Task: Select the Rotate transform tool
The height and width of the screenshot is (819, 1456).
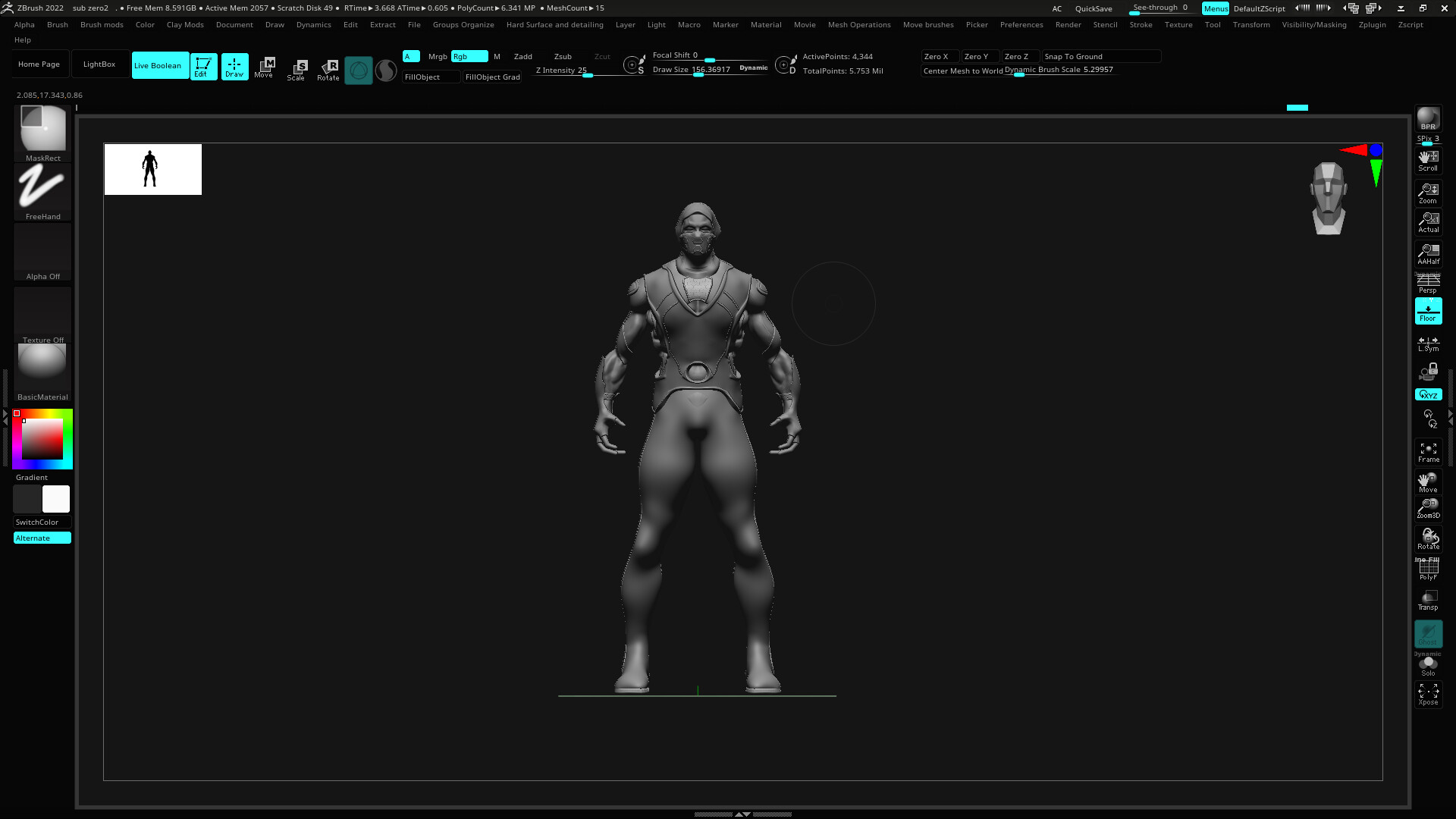Action: click(328, 68)
